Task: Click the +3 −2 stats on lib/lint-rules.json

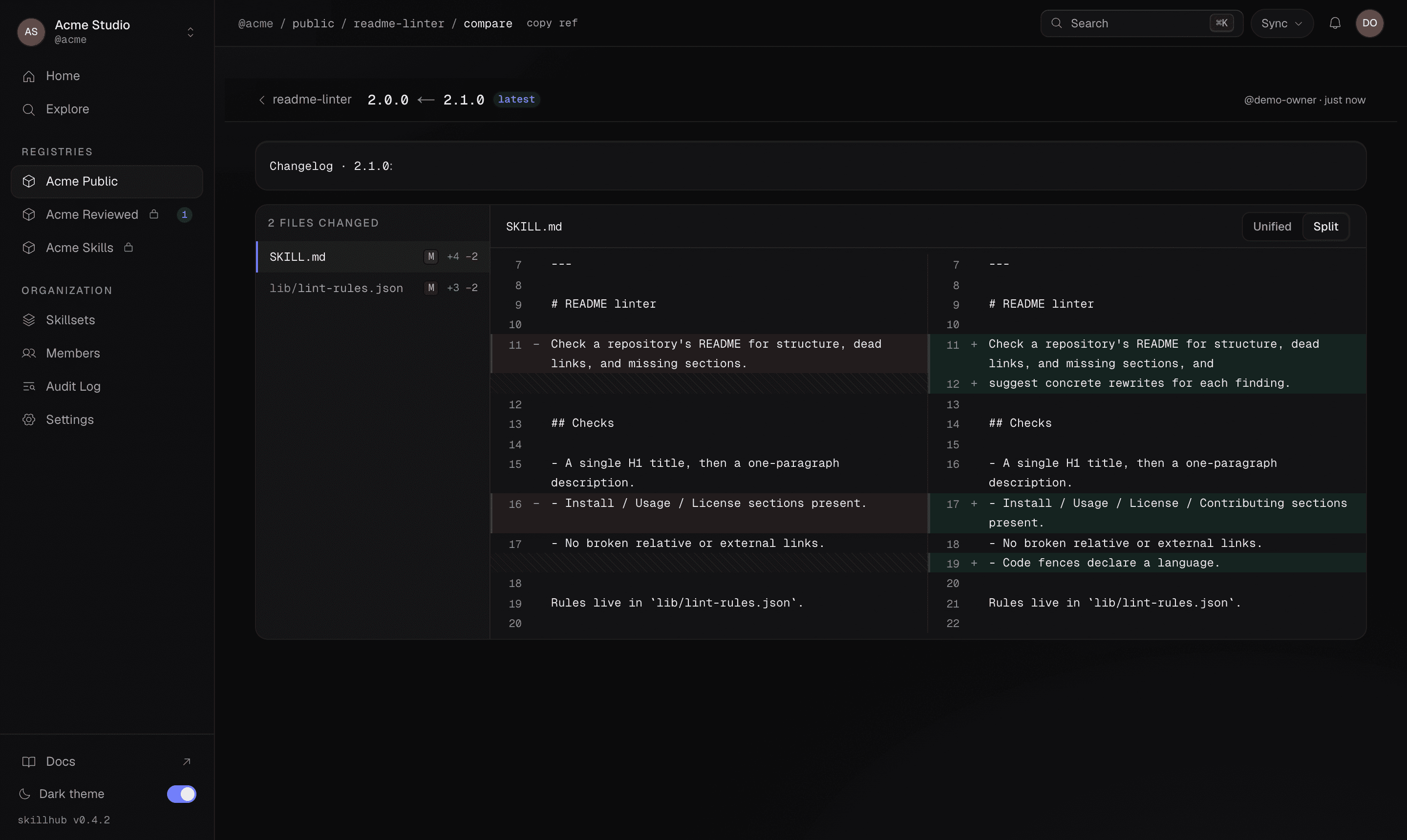Action: point(462,288)
